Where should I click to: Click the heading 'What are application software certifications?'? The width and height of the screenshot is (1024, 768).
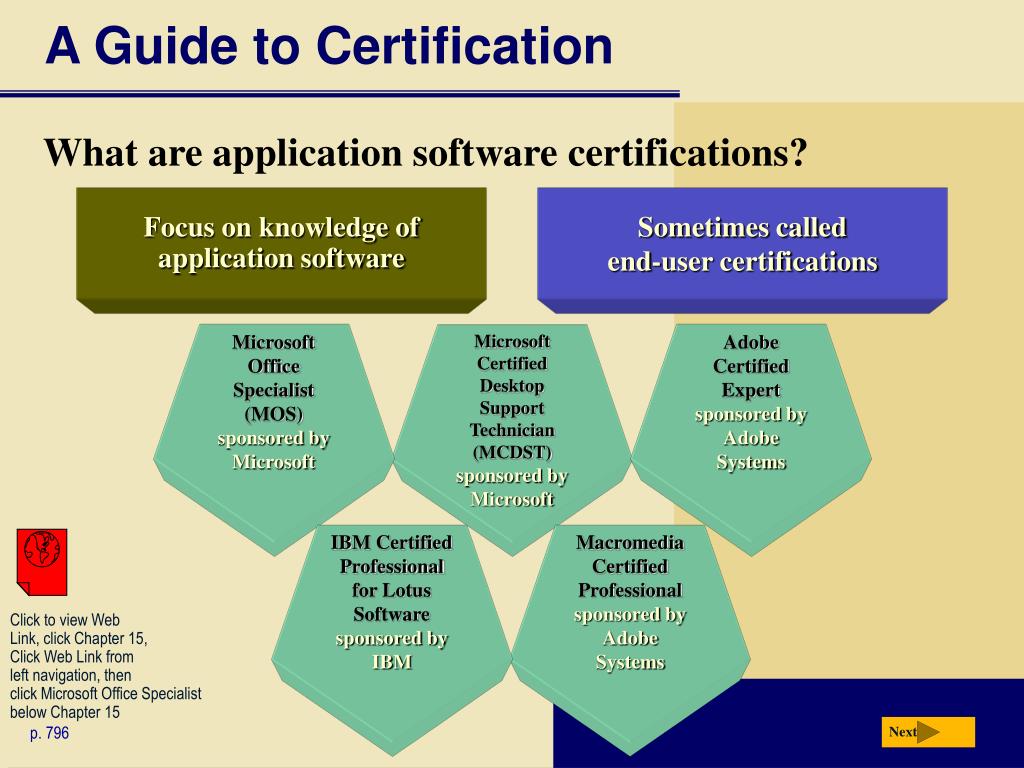tap(426, 153)
